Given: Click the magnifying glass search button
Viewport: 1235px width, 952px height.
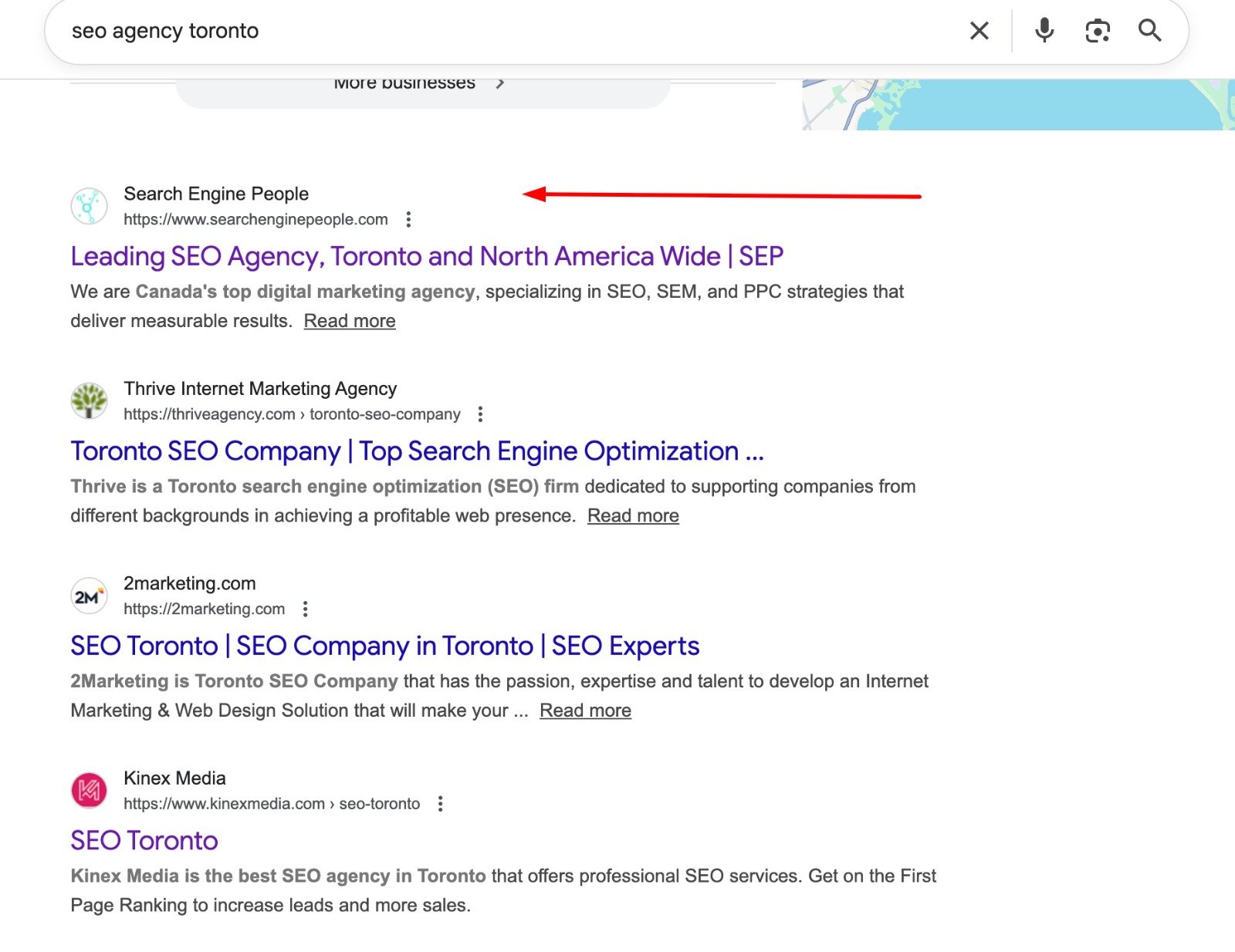Looking at the screenshot, I should coord(1149,31).
